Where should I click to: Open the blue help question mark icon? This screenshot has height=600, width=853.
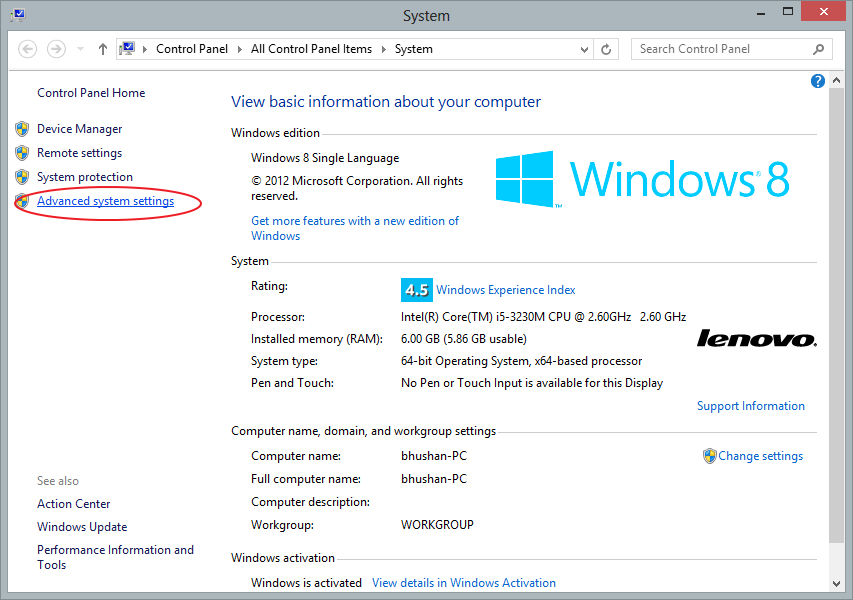coord(817,81)
